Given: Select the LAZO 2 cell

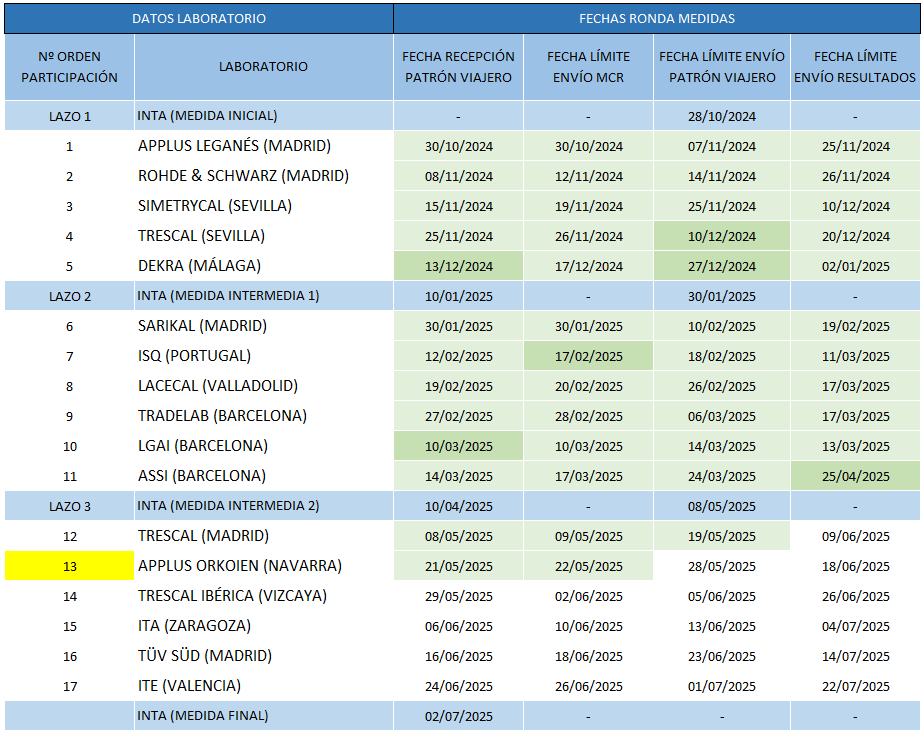Looking at the screenshot, I should (x=69, y=296).
